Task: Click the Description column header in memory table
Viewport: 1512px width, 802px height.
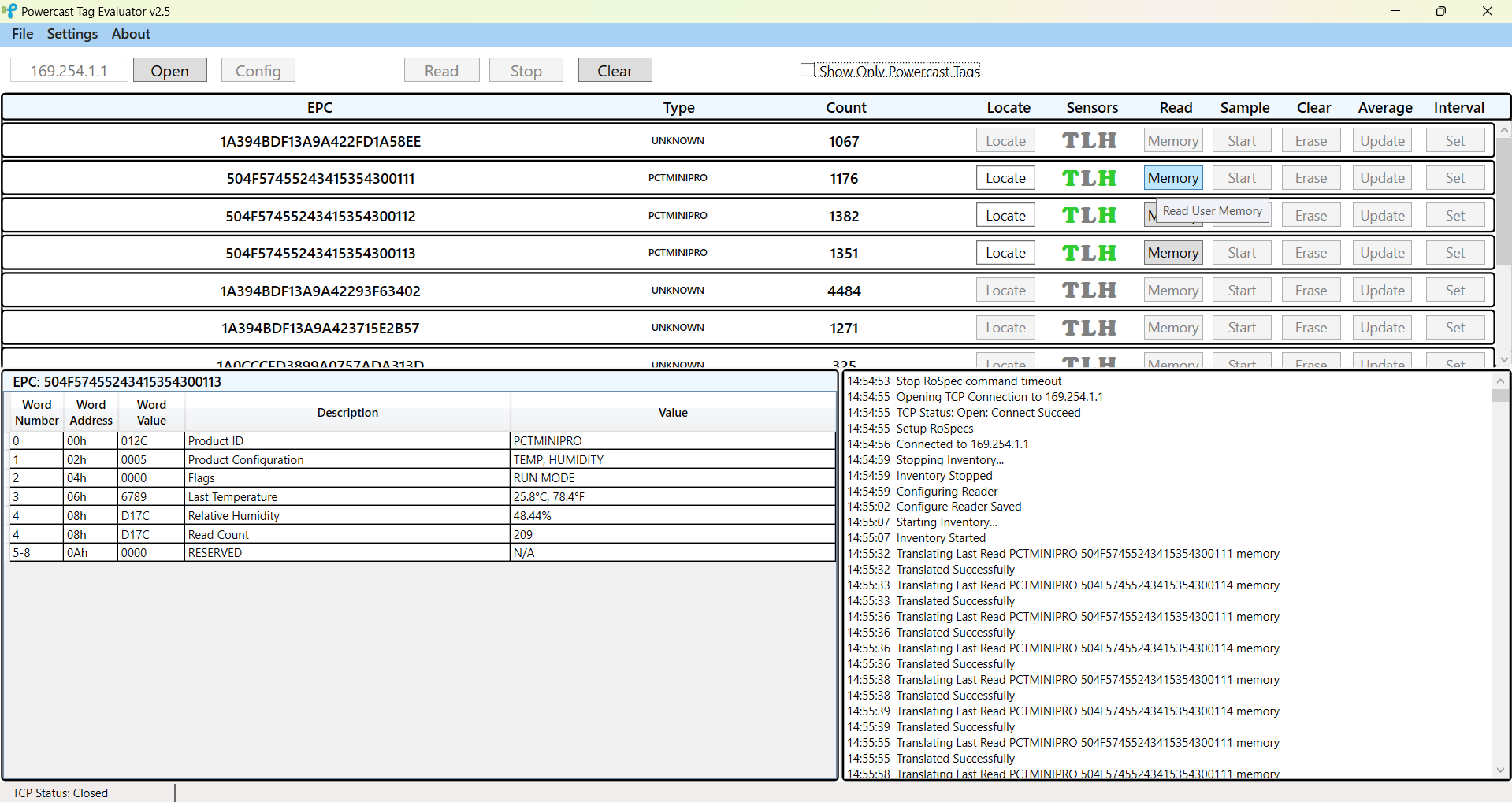Action: pyautogui.click(x=347, y=412)
